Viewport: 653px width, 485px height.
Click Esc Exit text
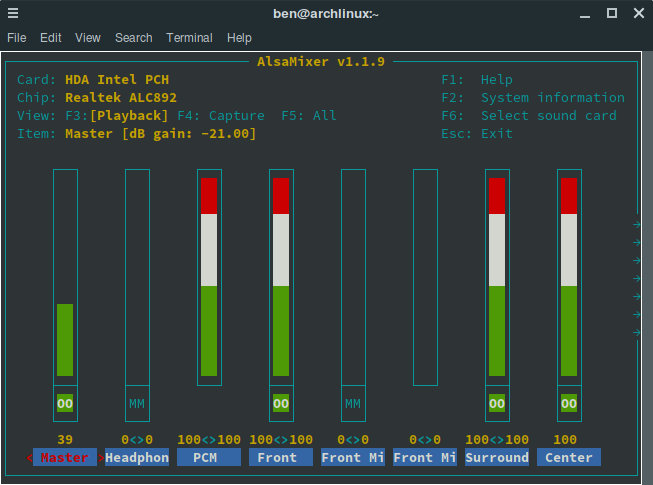[477, 134]
